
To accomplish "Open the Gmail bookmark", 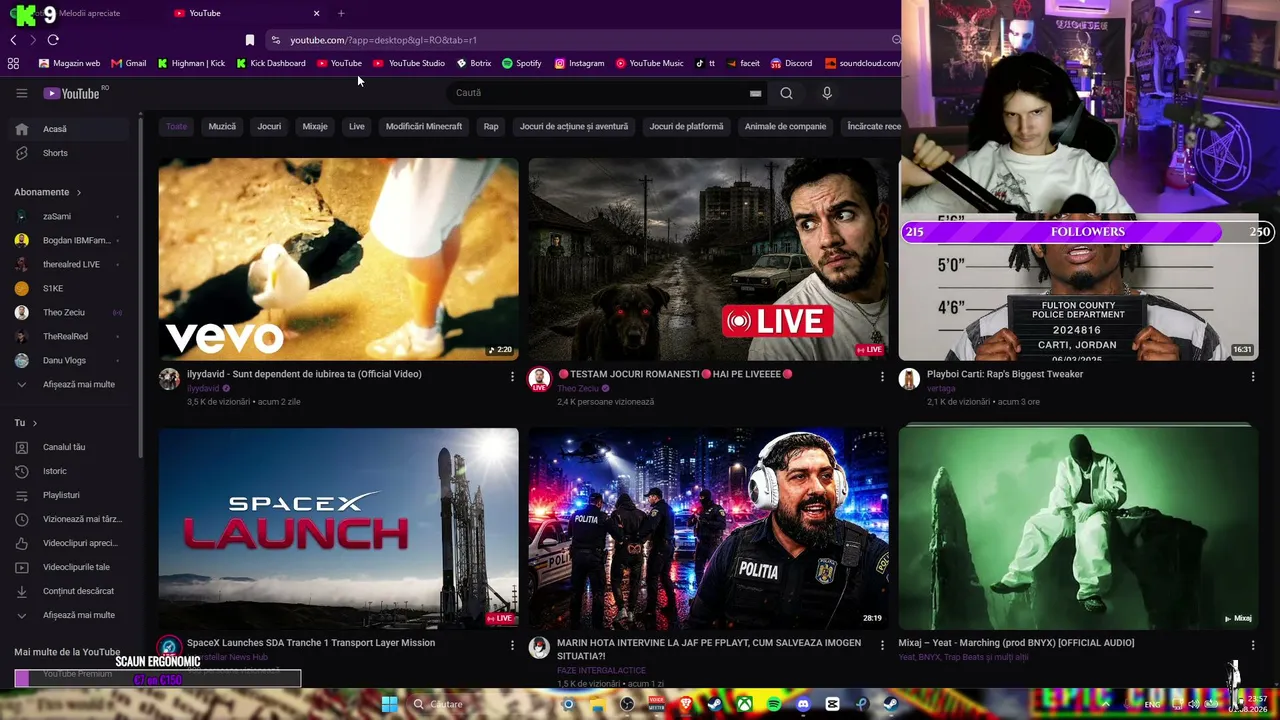I will click(x=129, y=63).
